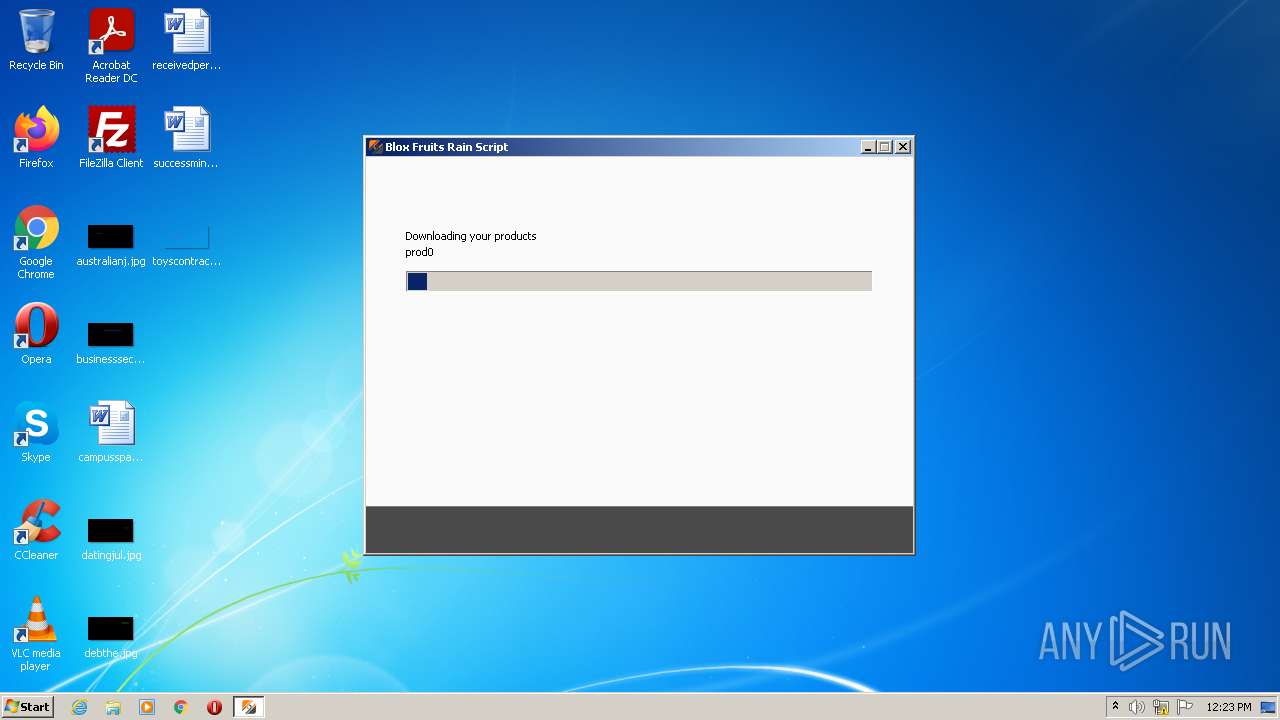Click the 'prod0' label

click(419, 252)
